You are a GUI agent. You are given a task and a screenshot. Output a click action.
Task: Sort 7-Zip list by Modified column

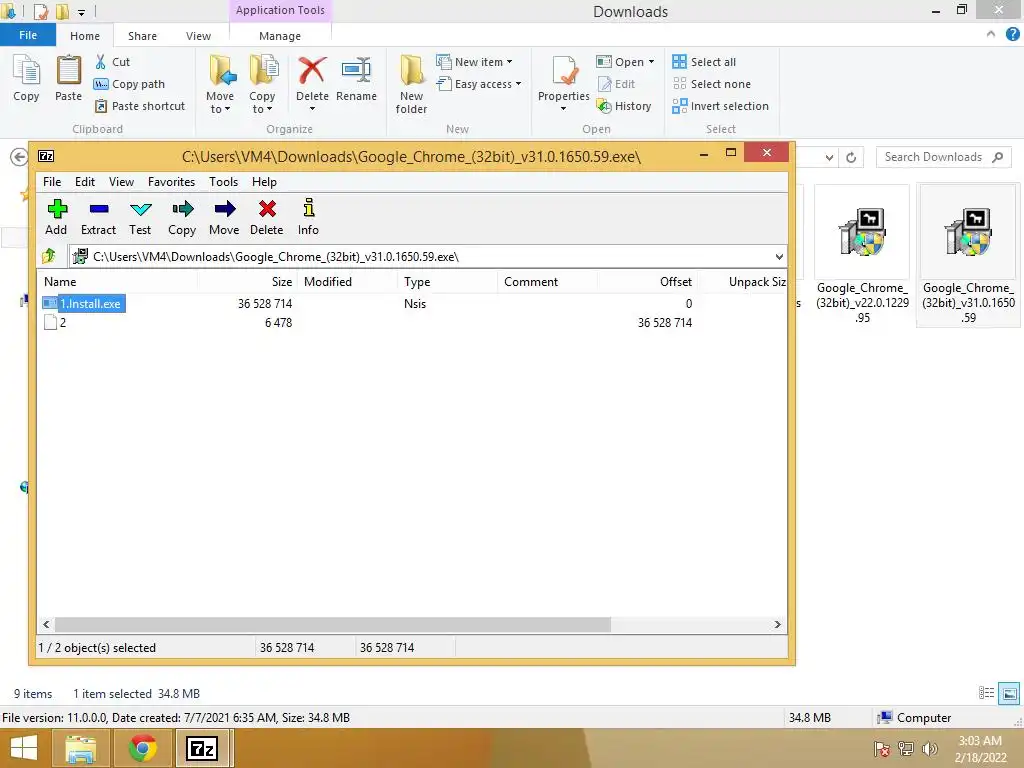click(347, 281)
